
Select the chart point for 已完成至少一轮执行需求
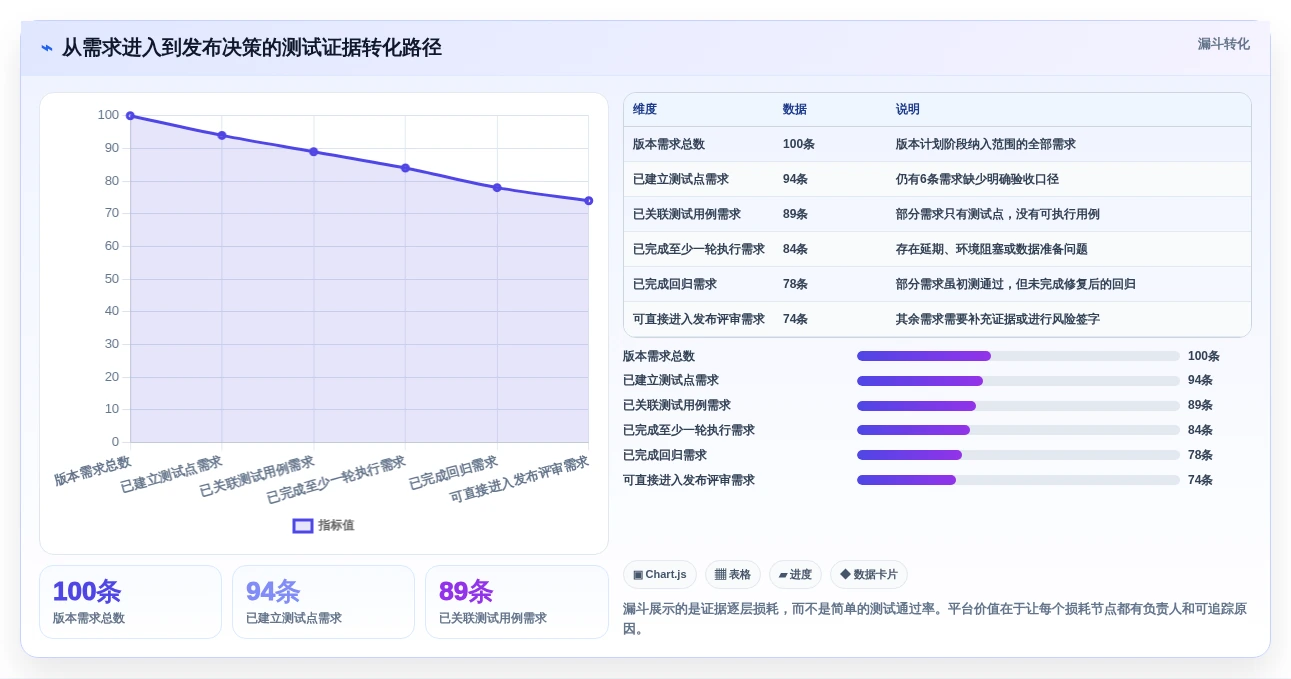pos(405,168)
